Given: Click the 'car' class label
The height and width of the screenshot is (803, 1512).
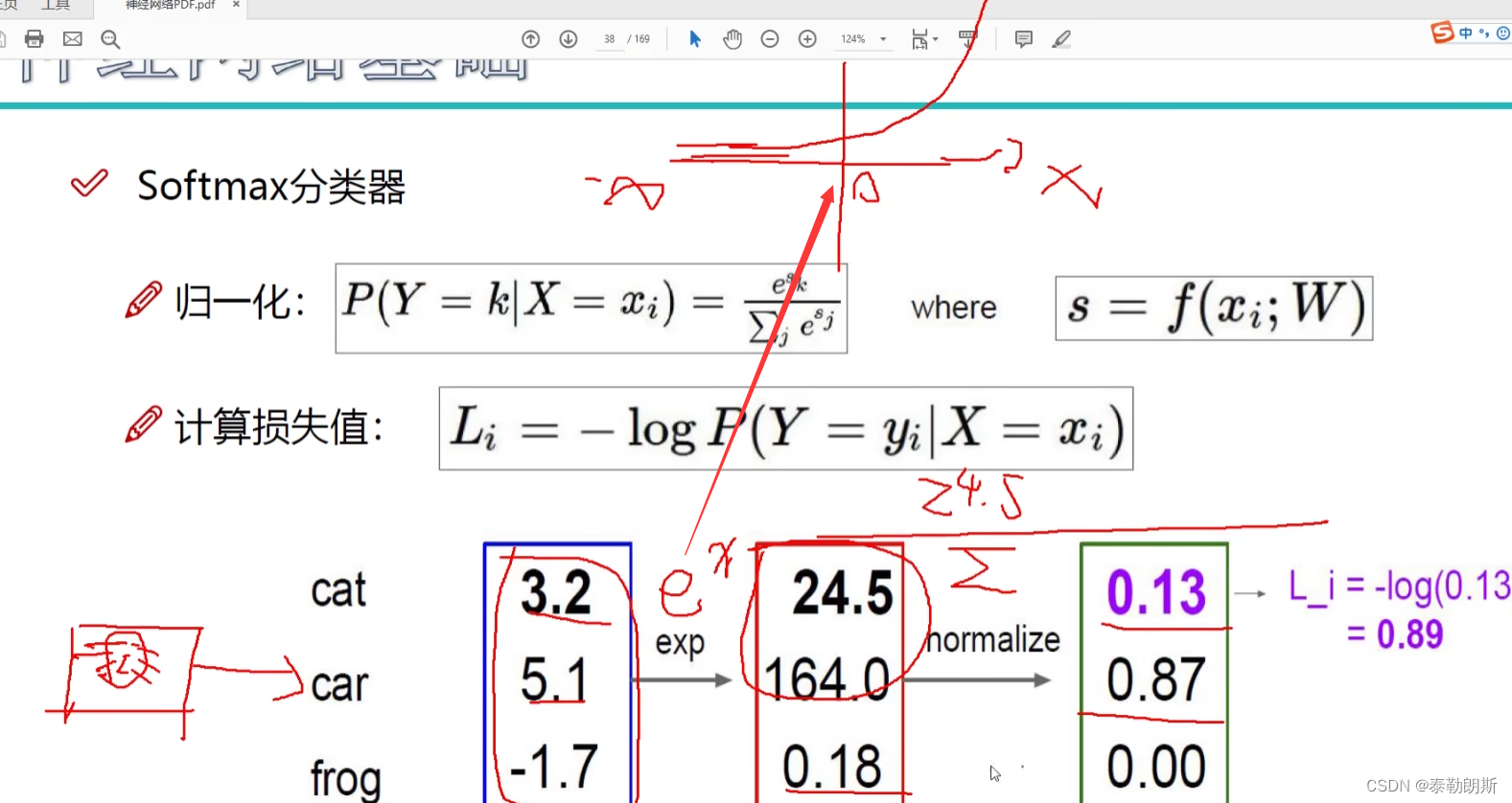Looking at the screenshot, I should pos(339,684).
